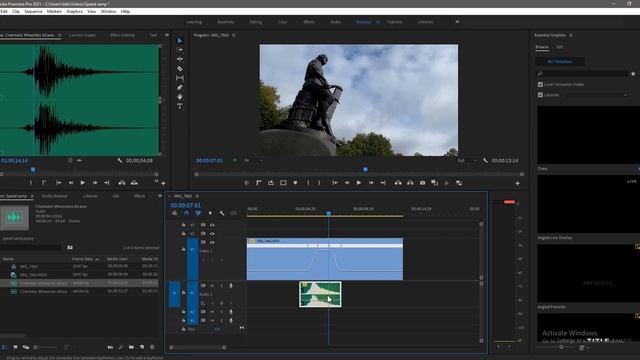This screenshot has width=640, height=360.
Task: Open Timeline sequence panel menu
Action: (x=197, y=196)
